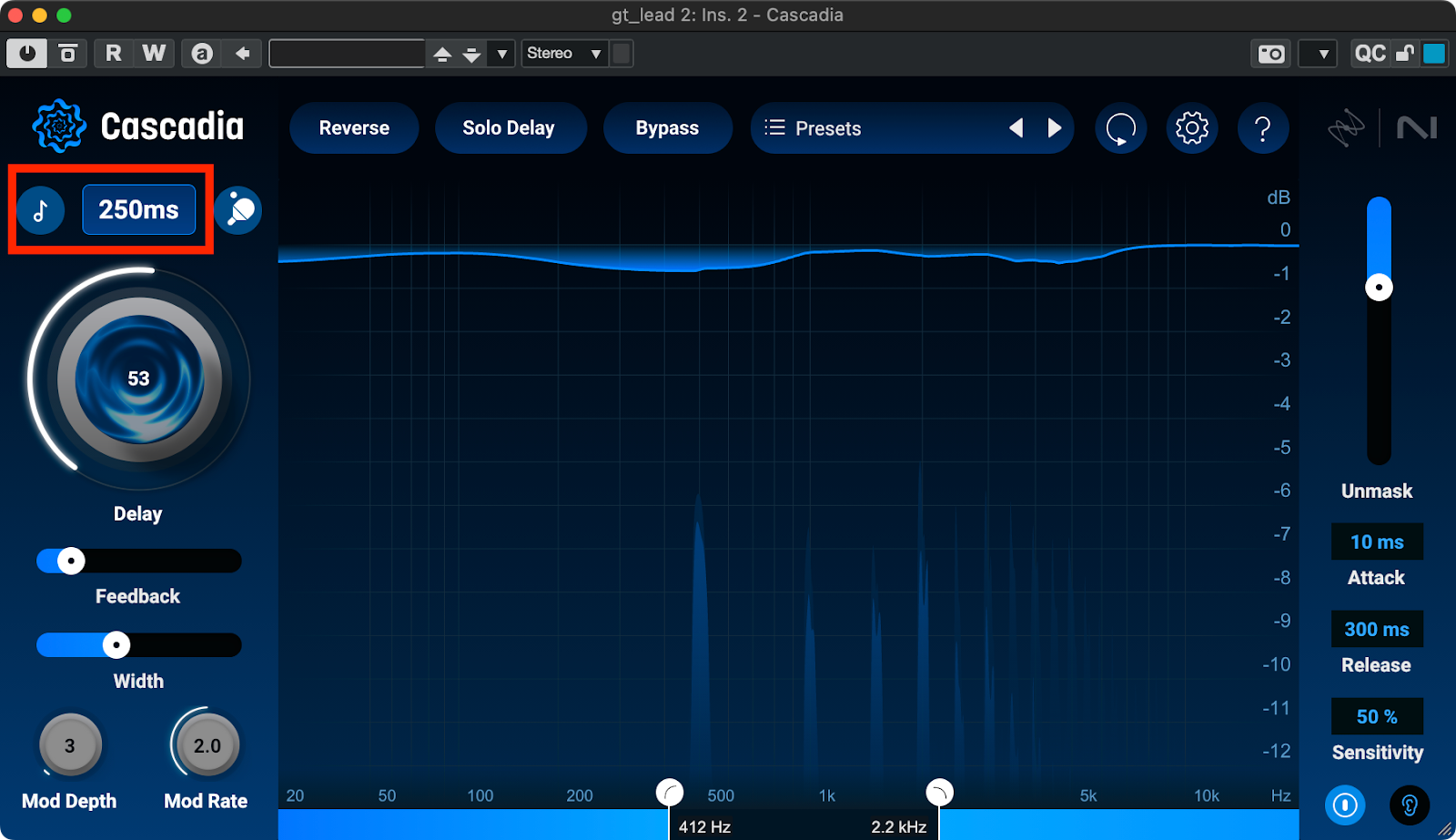Adjust the Unmask amount vertical slider
Image resolution: width=1456 pixels, height=840 pixels.
coord(1379,288)
